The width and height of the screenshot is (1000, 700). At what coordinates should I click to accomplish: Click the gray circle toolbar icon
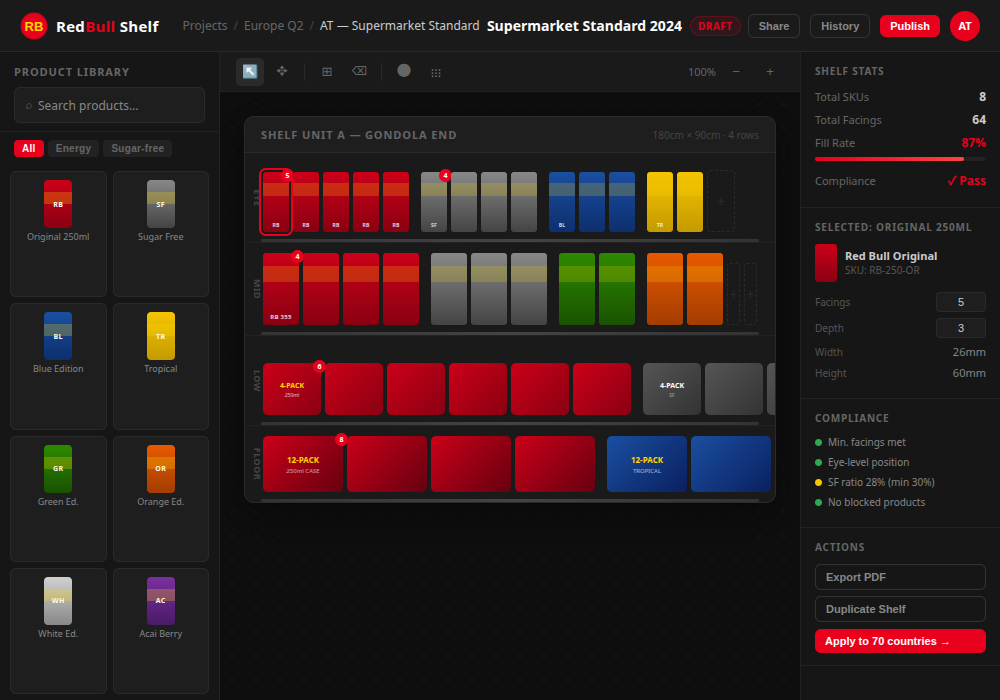pyautogui.click(x=404, y=71)
